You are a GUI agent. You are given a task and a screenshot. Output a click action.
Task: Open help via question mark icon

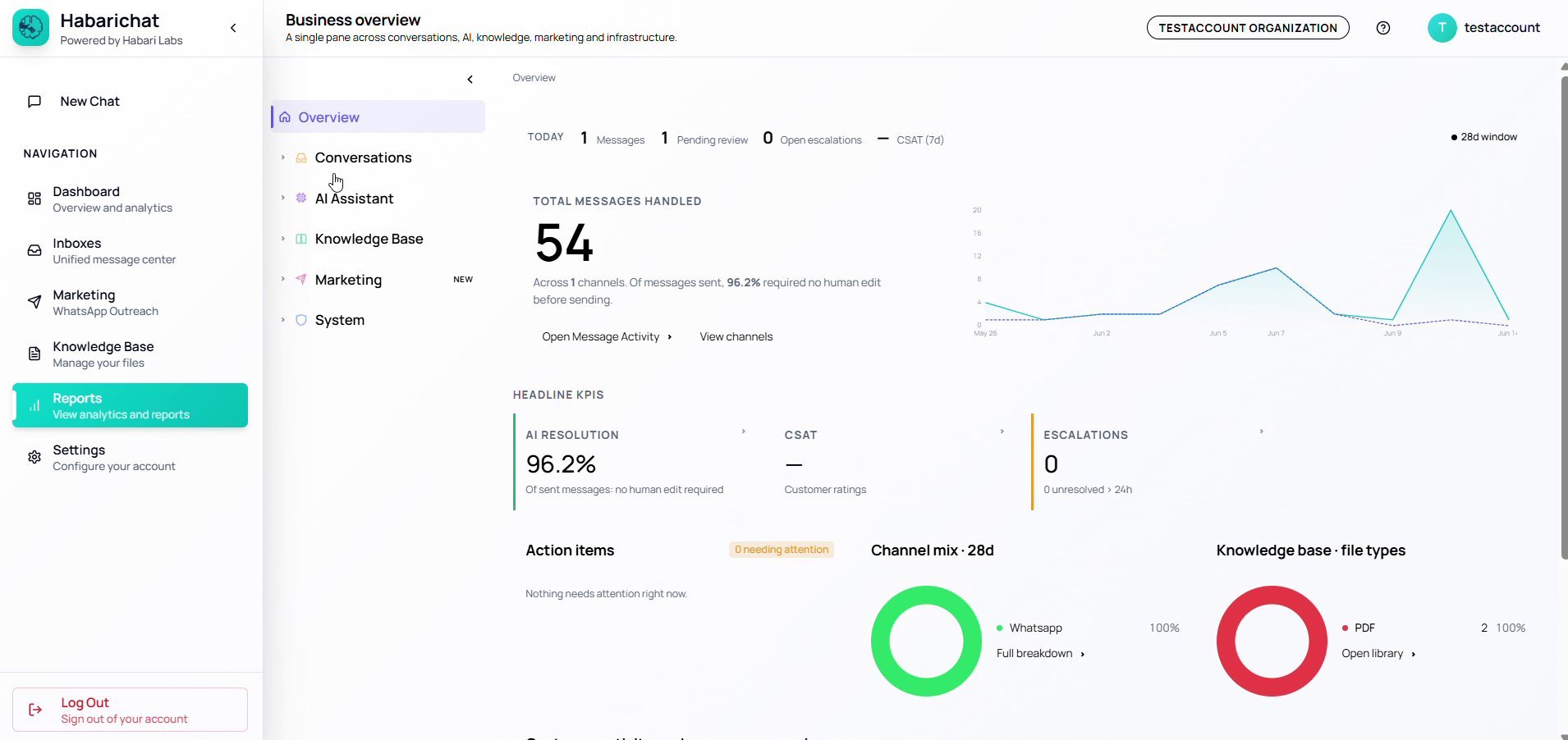point(1383,28)
